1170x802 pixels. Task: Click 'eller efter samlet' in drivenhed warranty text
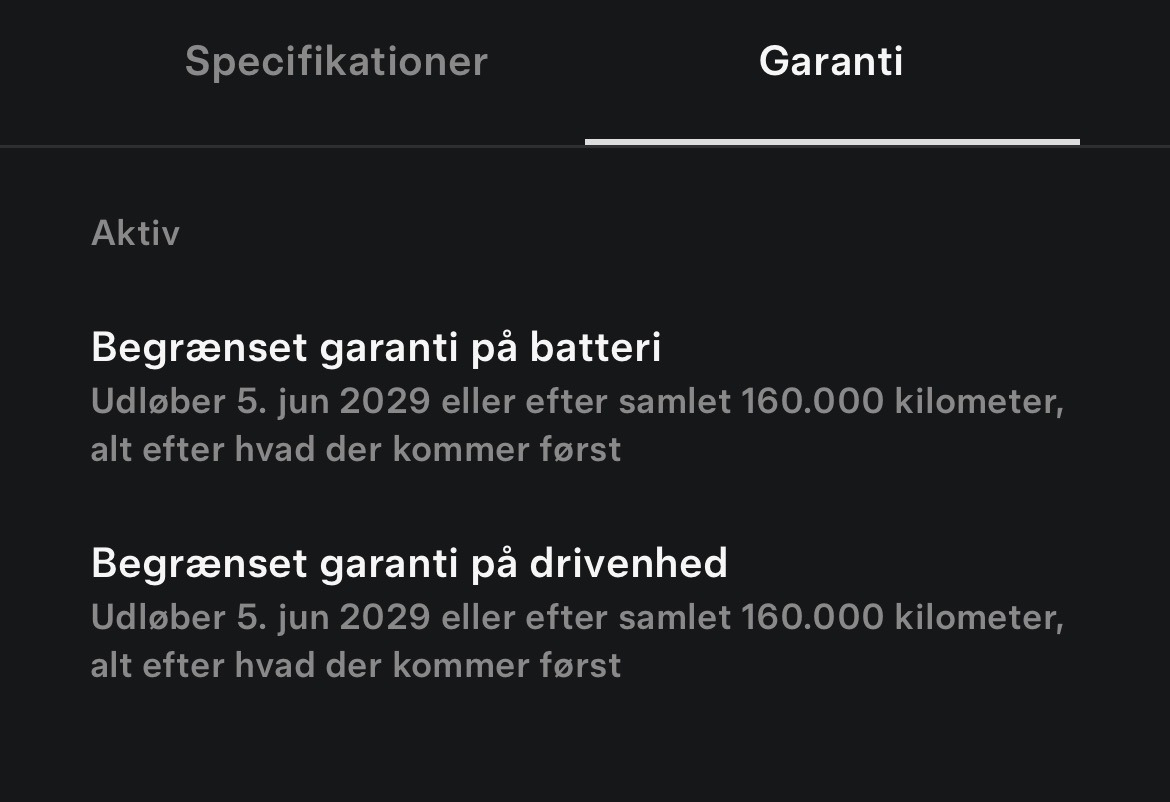click(586, 618)
